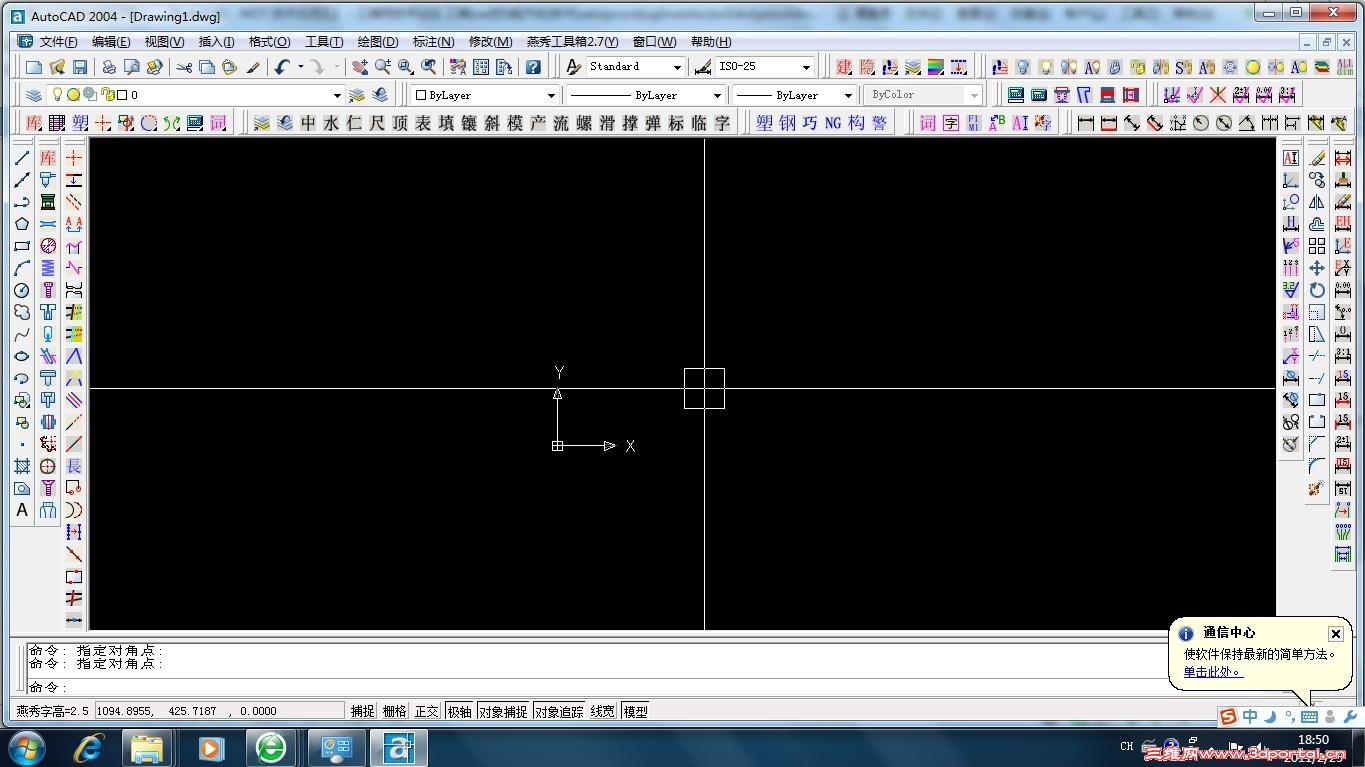Open the 文件(F) menu
1365x767 pixels.
[x=58, y=42]
